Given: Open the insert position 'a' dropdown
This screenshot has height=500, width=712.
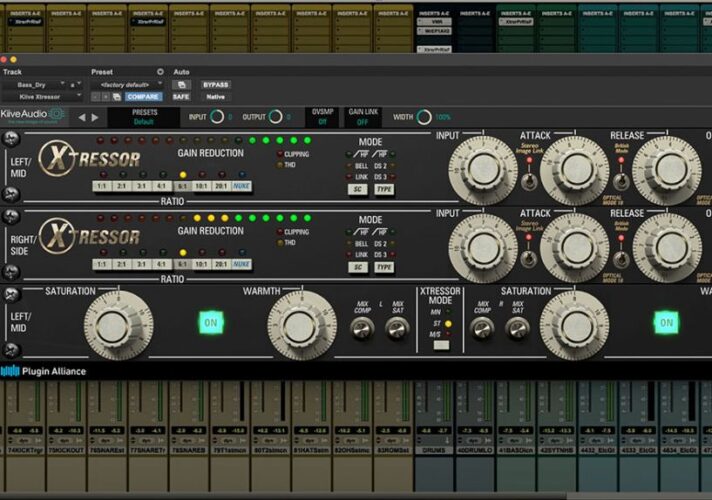Looking at the screenshot, I should tap(75, 85).
